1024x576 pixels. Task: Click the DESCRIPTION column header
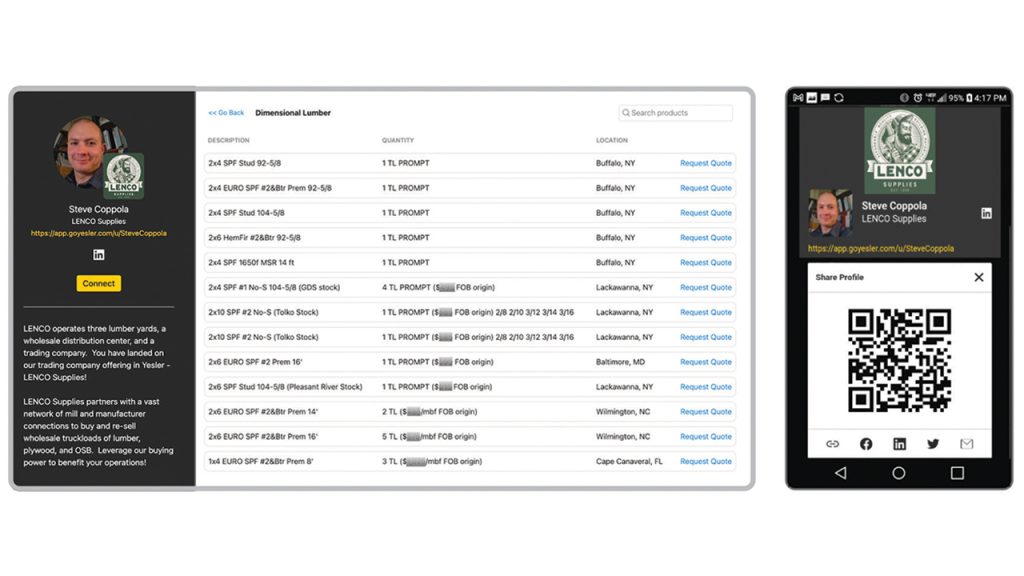[228, 140]
